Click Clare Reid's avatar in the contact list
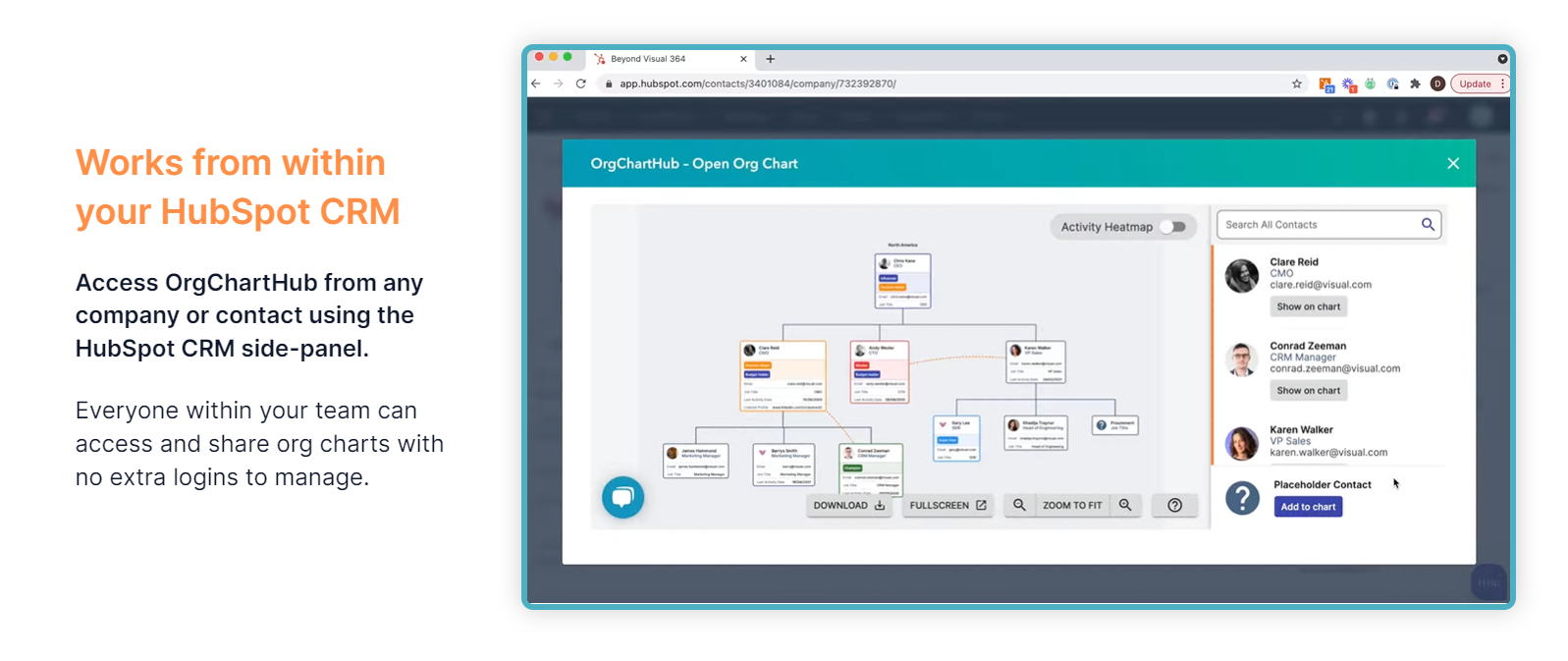1568x661 pixels. [1242, 276]
